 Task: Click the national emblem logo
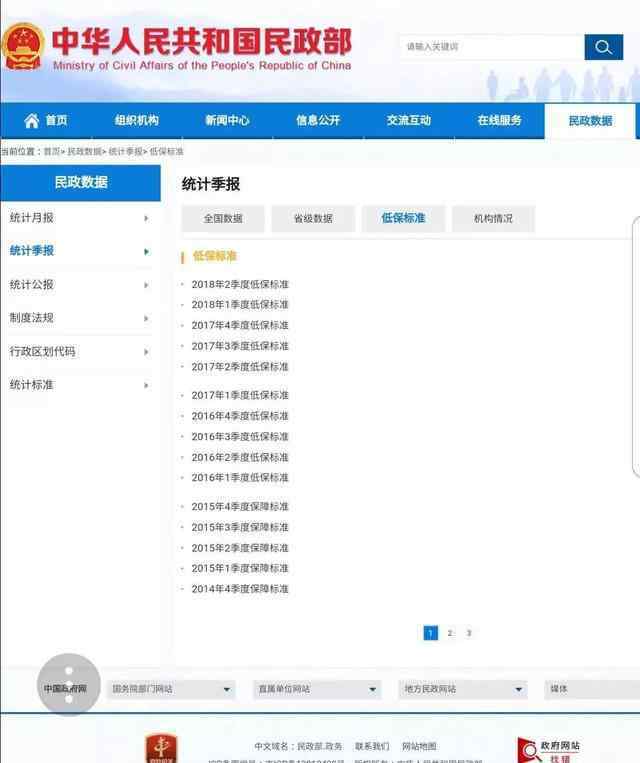[23, 47]
